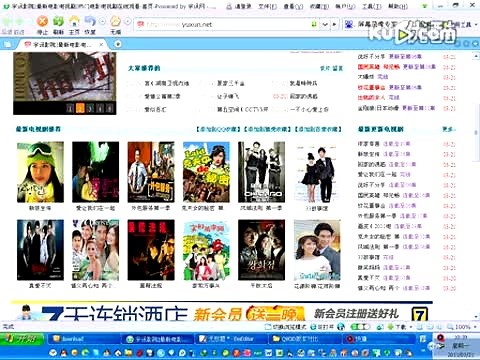Open the 帐户(U) menu
This screenshot has width=480, height=360.
(346, 6)
